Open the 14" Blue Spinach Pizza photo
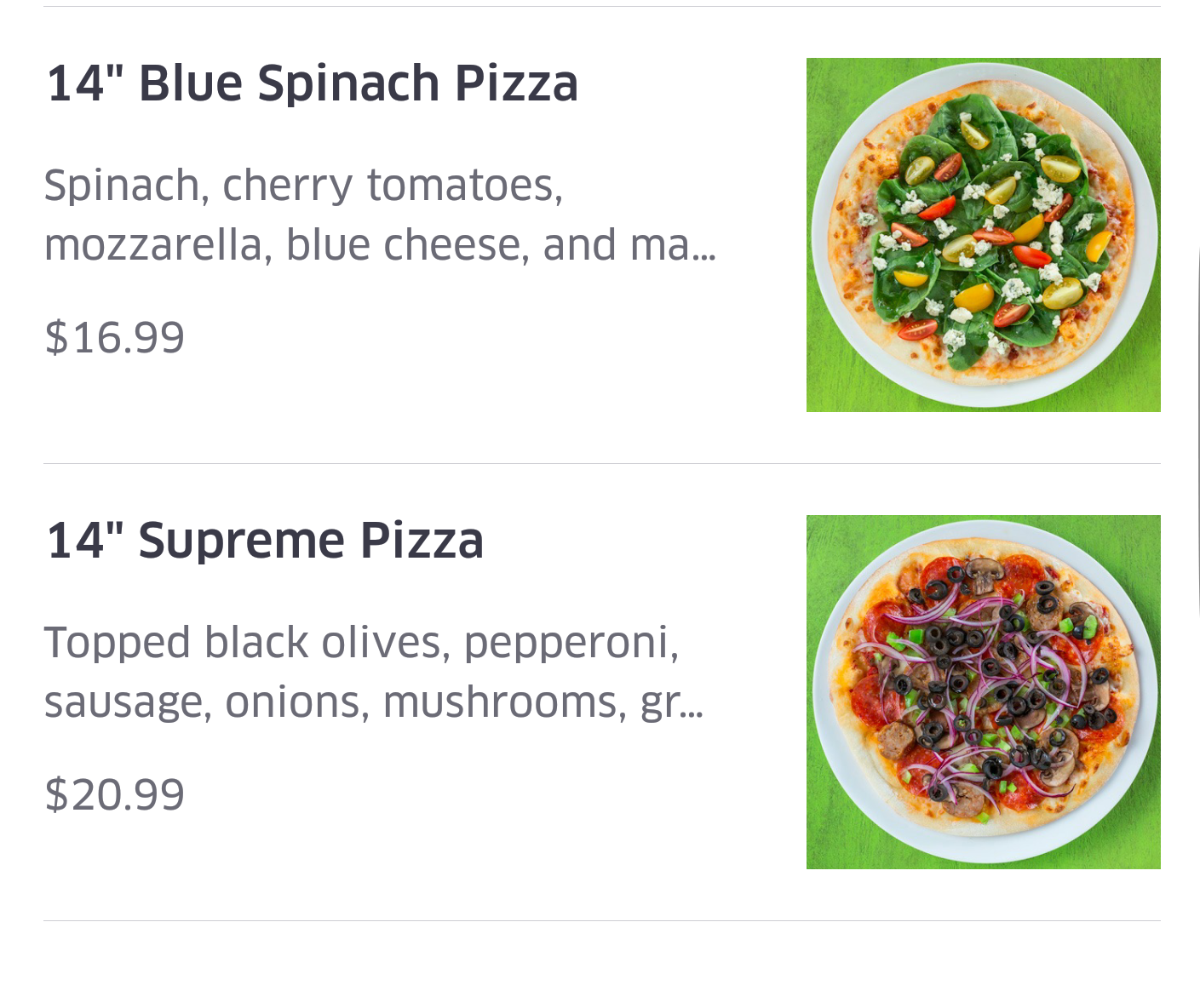Viewport: 1200px width, 1008px height. (x=983, y=234)
